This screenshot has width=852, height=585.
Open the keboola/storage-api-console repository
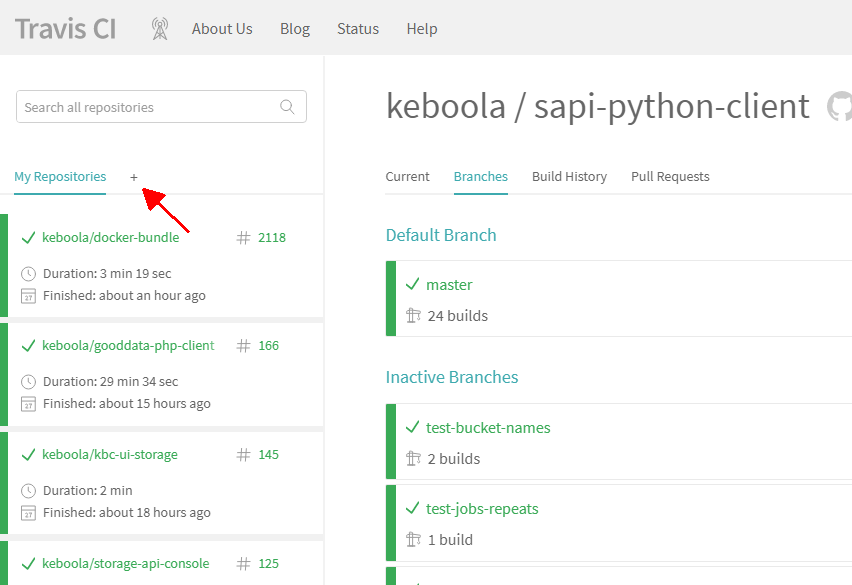[x=126, y=563]
